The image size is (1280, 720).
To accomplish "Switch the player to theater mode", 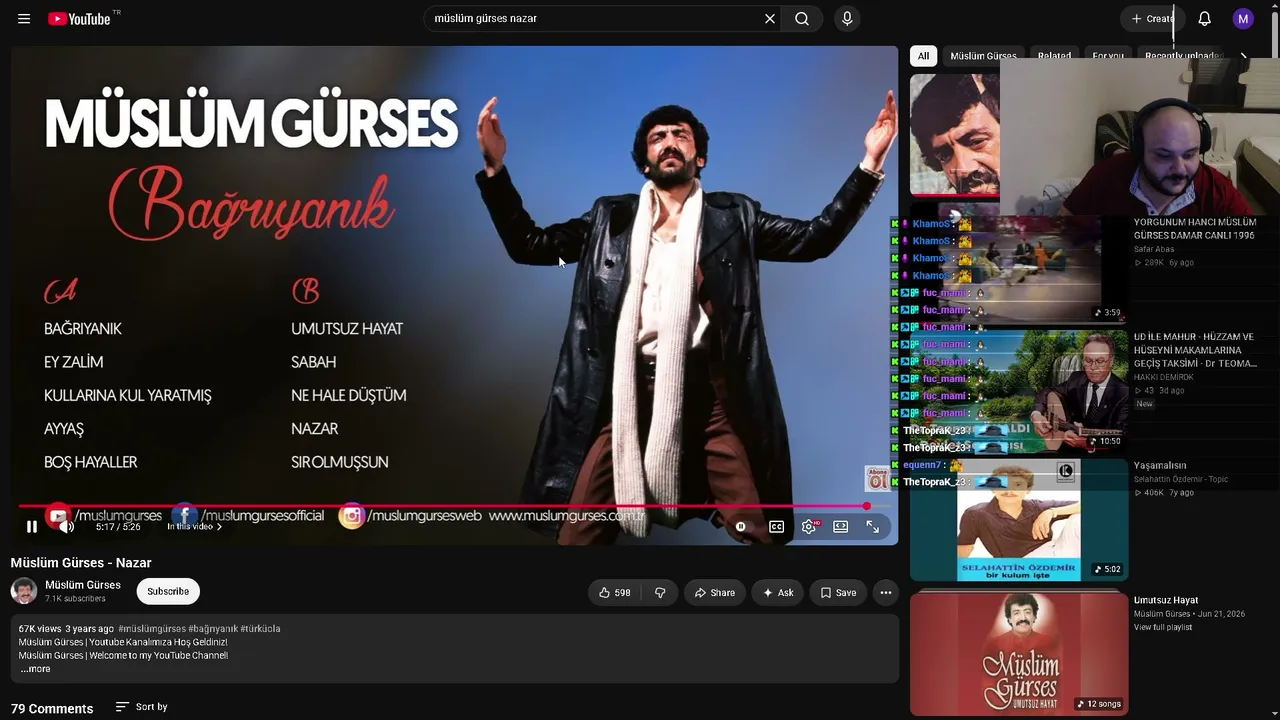I will 841,527.
